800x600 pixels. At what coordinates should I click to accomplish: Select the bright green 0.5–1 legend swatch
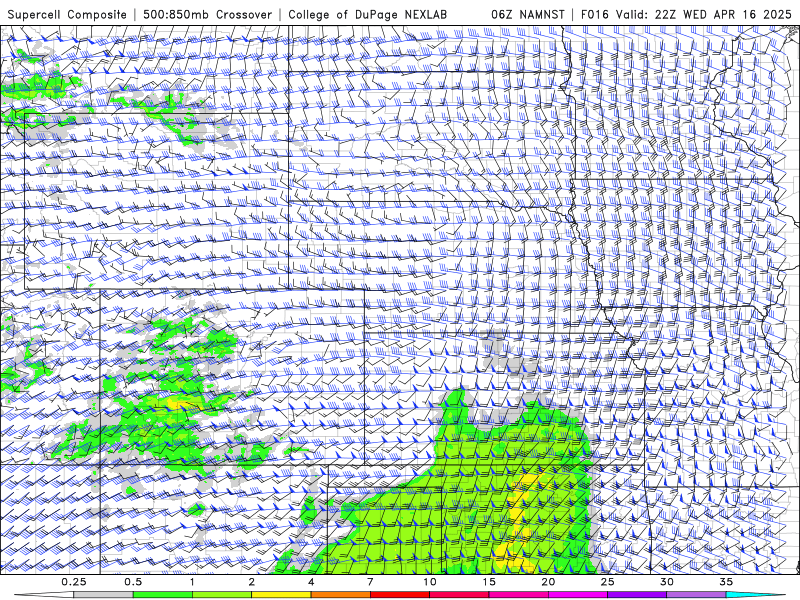[x=163, y=595]
